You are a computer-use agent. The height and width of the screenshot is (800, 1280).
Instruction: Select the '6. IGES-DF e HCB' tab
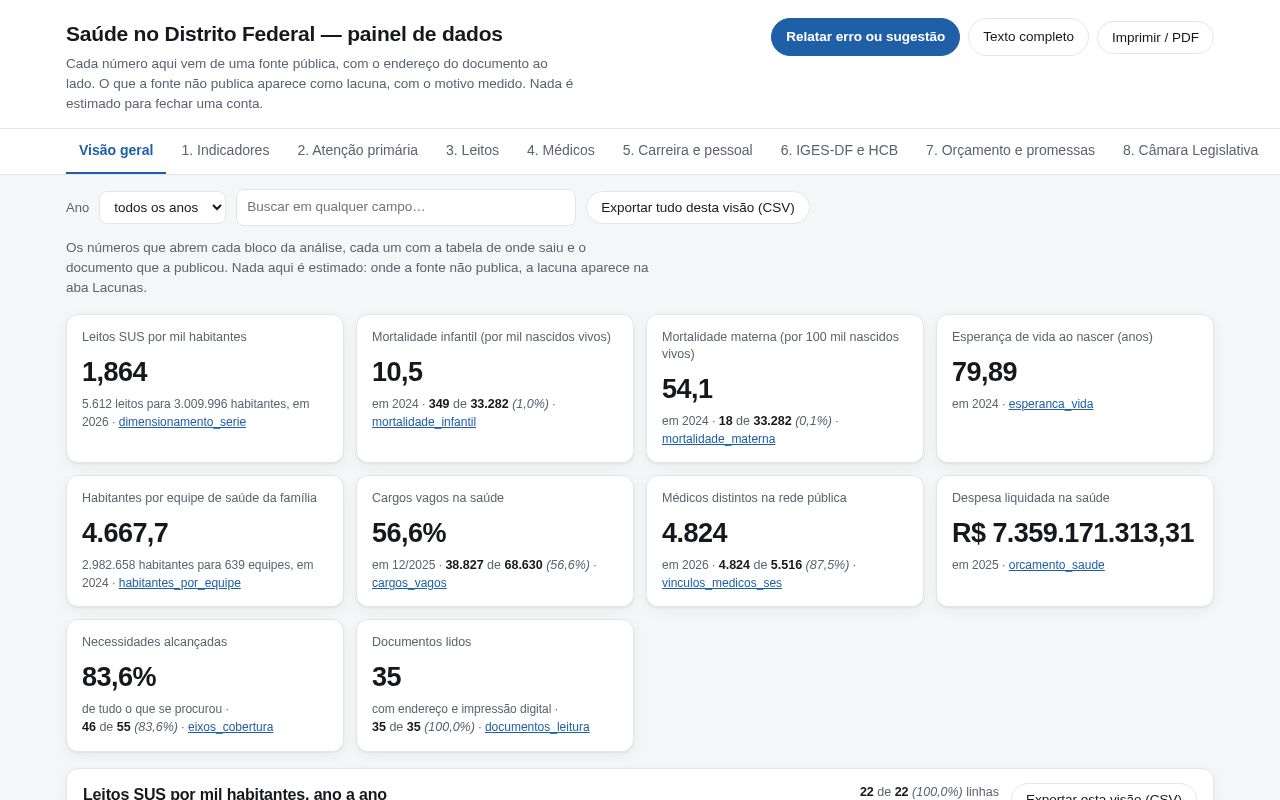click(839, 150)
